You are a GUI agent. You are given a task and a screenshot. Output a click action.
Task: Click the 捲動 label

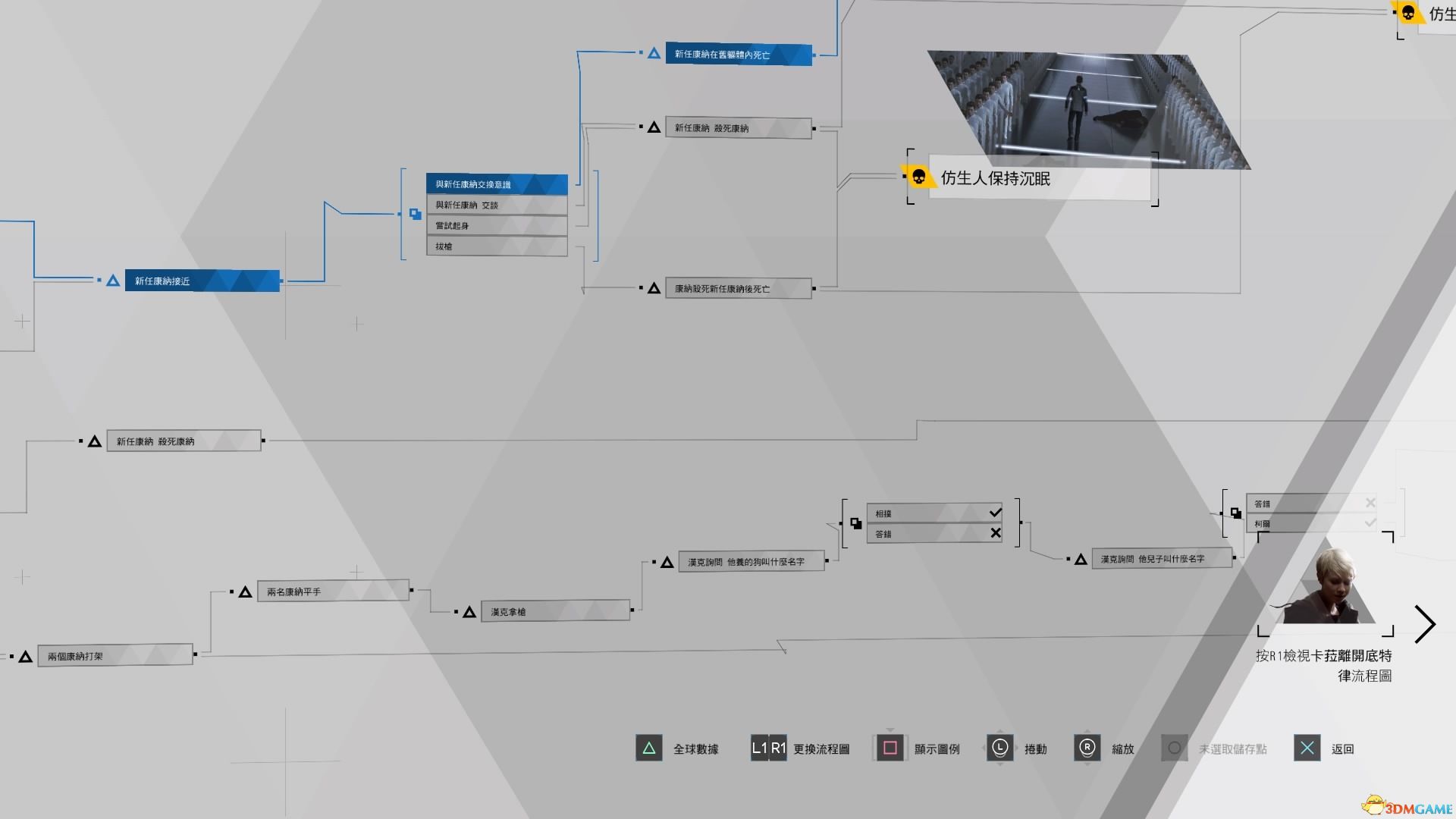(1036, 749)
